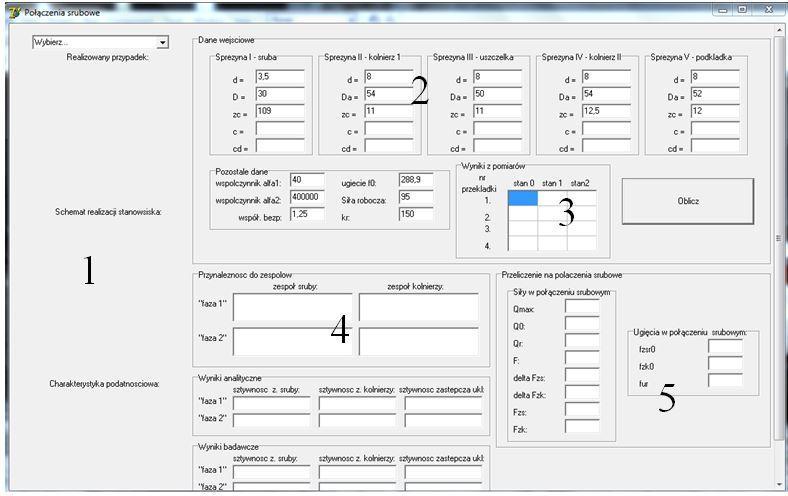
Task: Minimize the Połączenia srubowe window
Action: 723,10
